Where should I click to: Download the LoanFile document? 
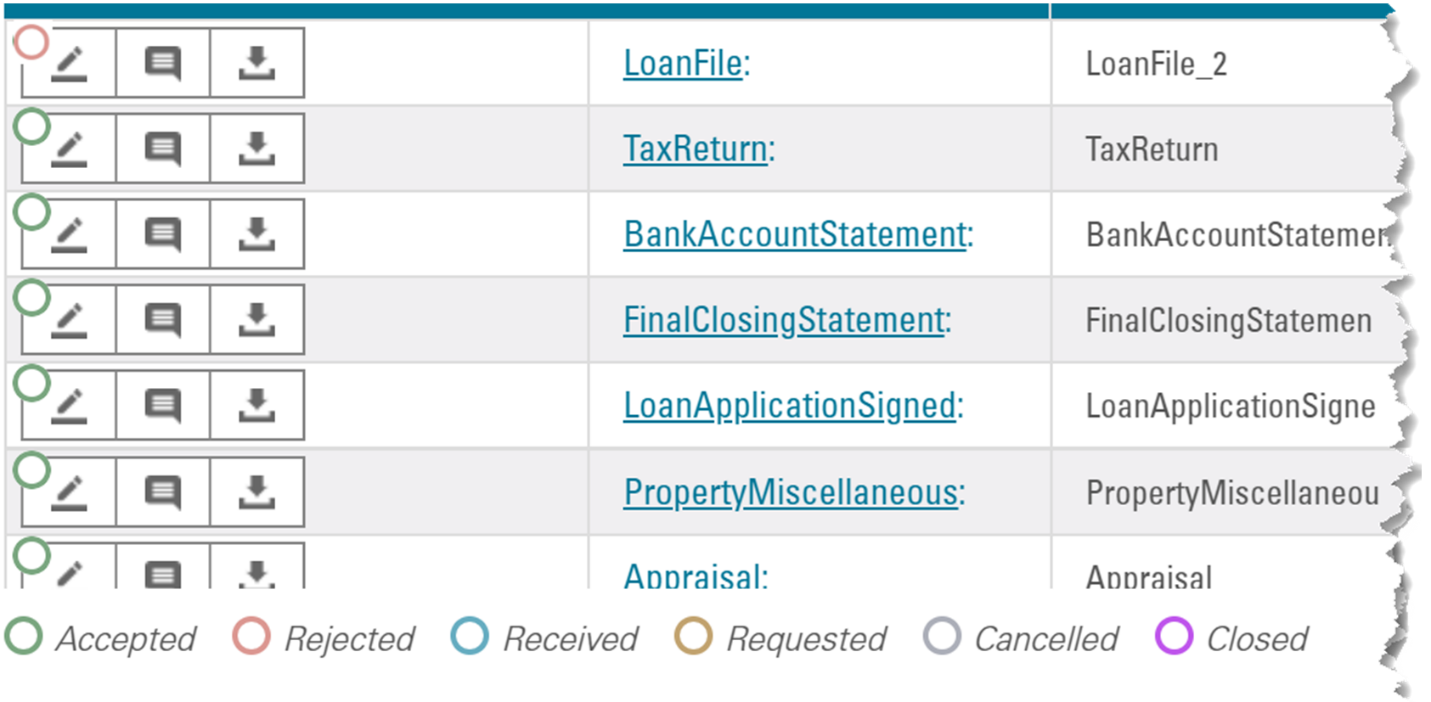257,64
